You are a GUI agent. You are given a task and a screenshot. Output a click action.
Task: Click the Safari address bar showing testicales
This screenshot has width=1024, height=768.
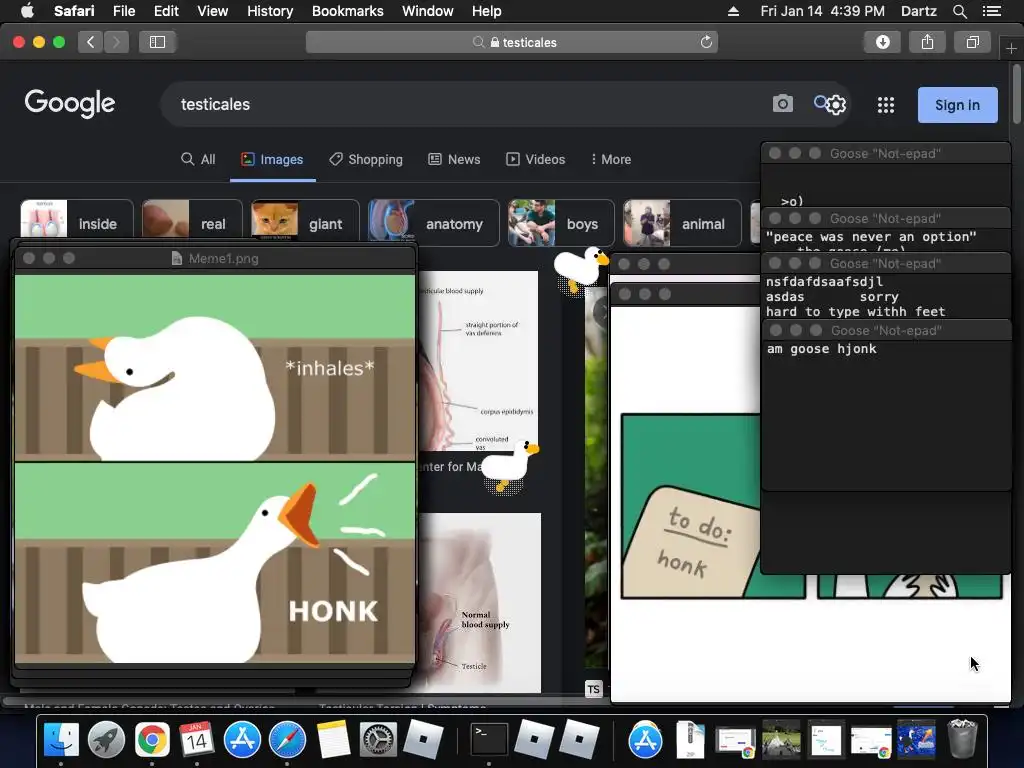(x=512, y=42)
